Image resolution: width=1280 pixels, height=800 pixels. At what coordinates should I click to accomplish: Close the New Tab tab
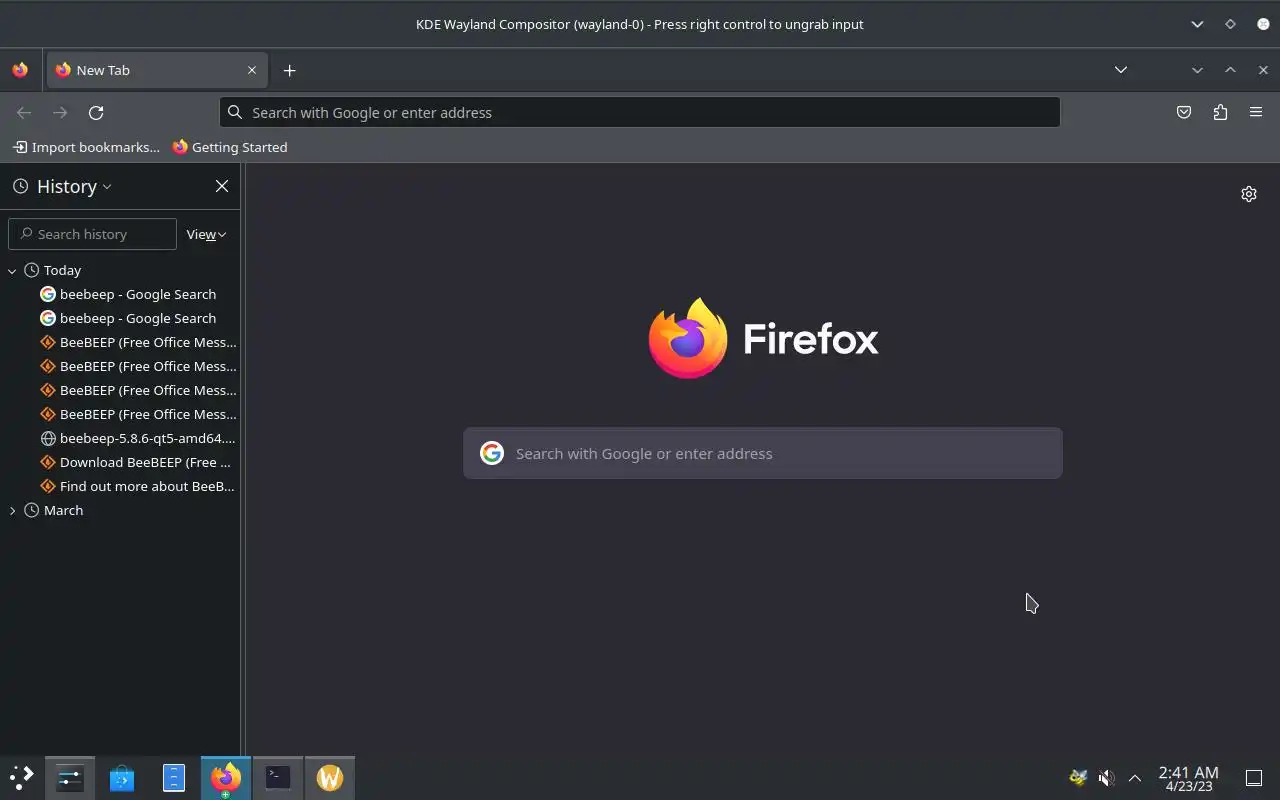[x=252, y=70]
